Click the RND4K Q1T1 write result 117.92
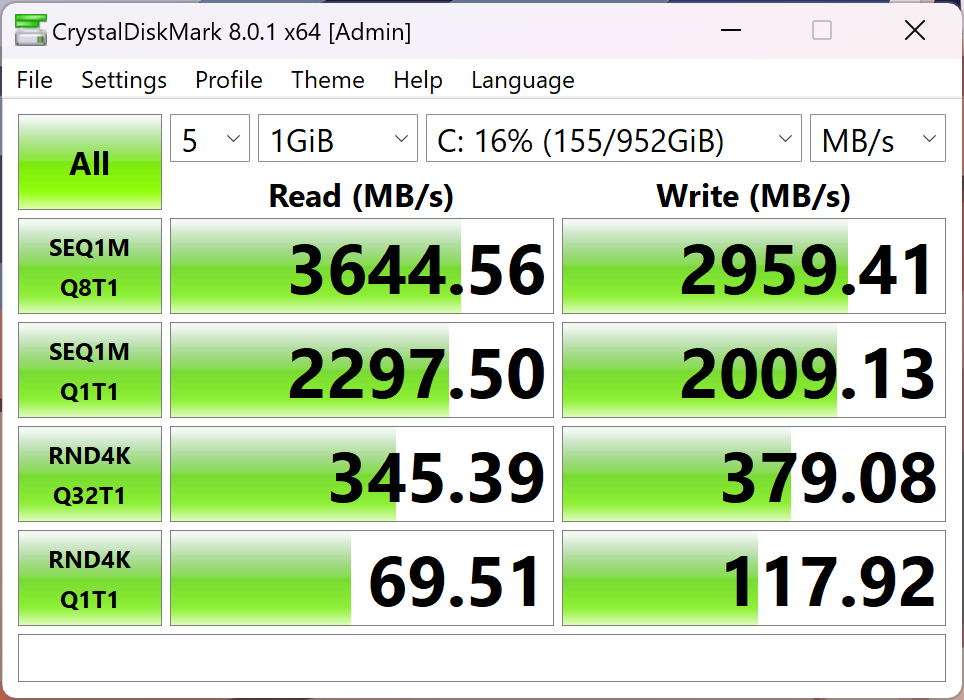The height and width of the screenshot is (700, 964). click(754, 579)
